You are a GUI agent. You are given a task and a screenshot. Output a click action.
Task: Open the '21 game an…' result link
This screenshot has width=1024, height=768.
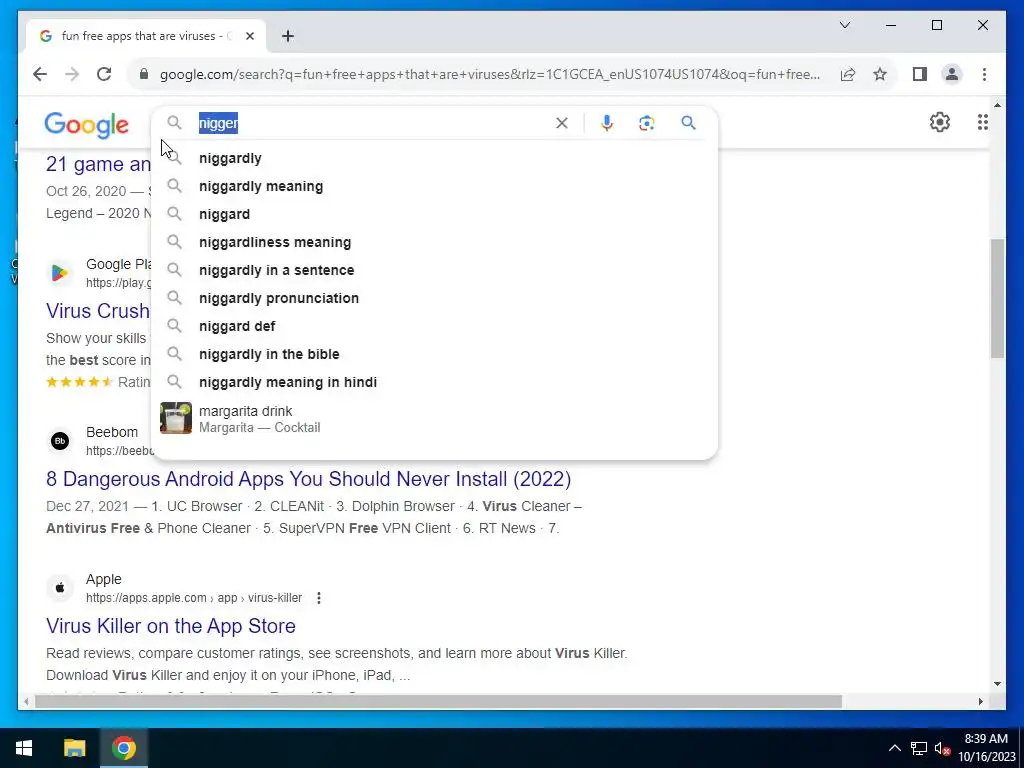98,164
